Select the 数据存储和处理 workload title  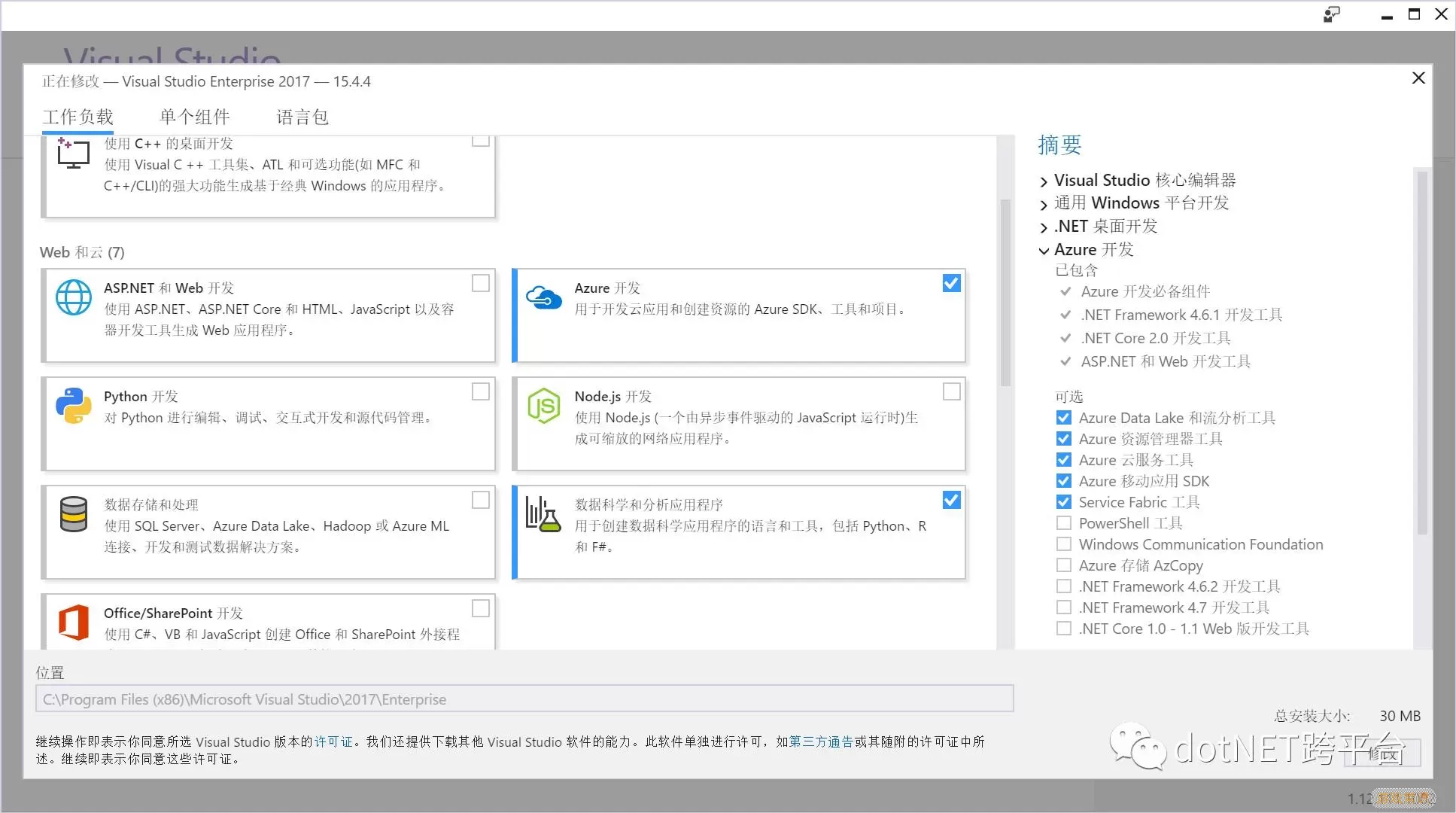tap(151, 505)
